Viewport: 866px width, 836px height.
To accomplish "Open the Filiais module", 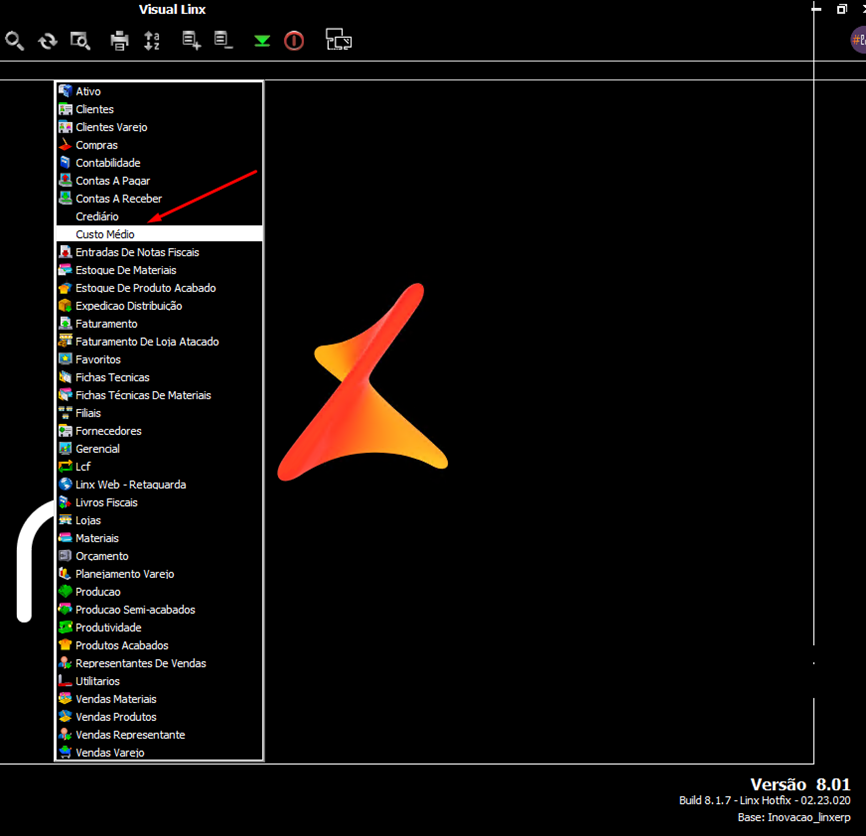I will point(159,413).
